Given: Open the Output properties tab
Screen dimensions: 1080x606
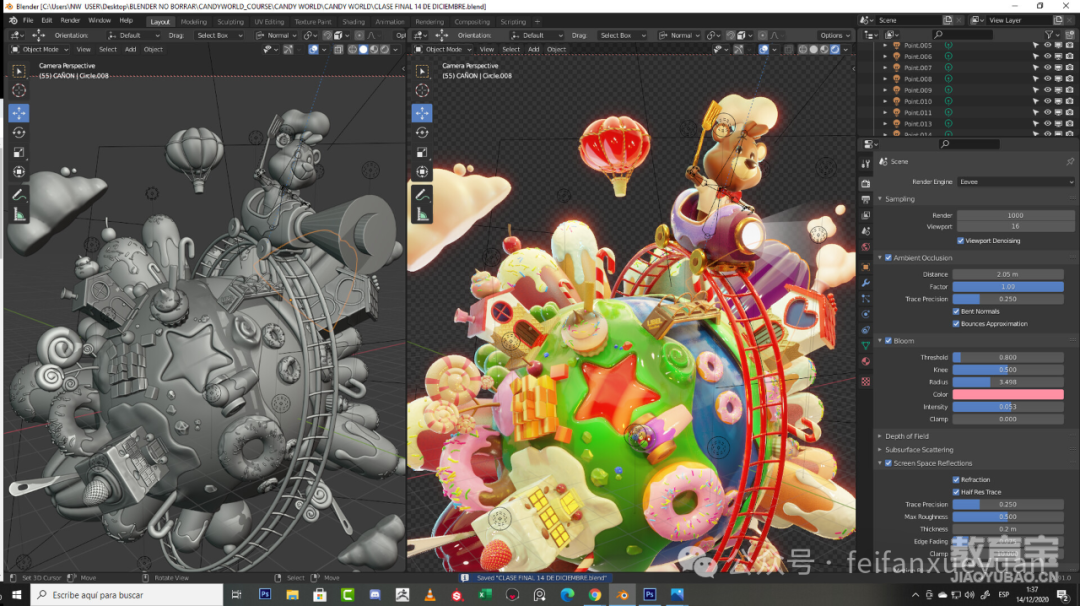Looking at the screenshot, I should [x=866, y=200].
